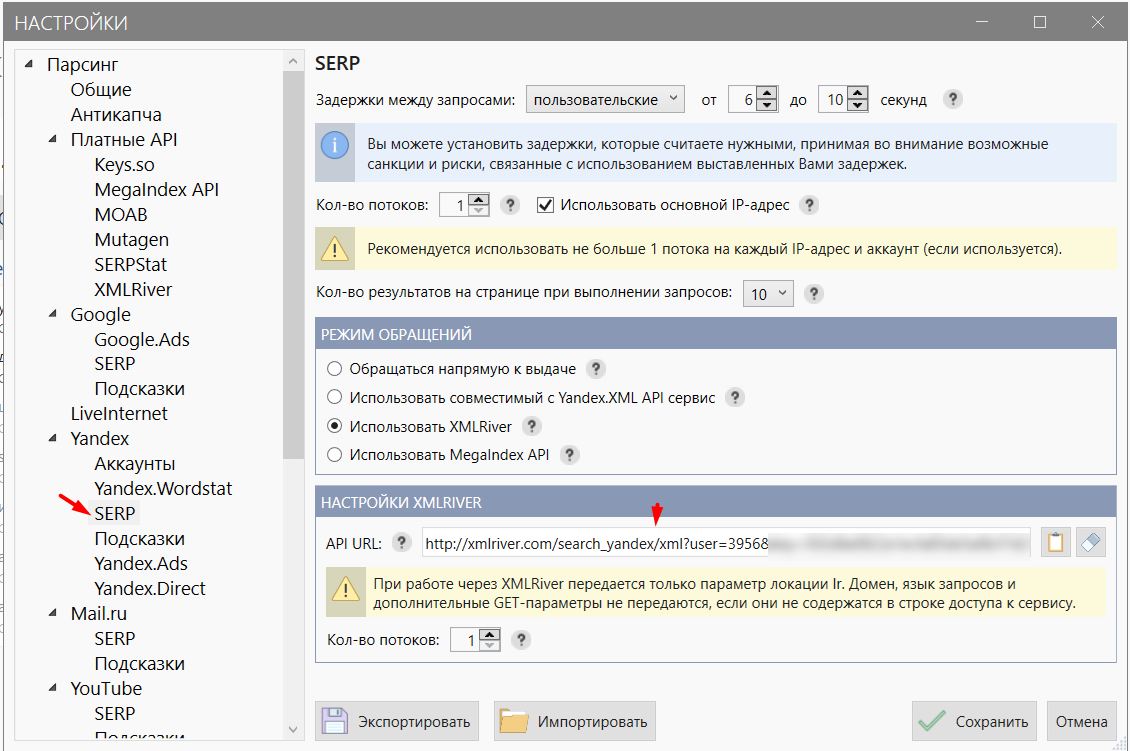Open results per page dropdown

click(768, 293)
